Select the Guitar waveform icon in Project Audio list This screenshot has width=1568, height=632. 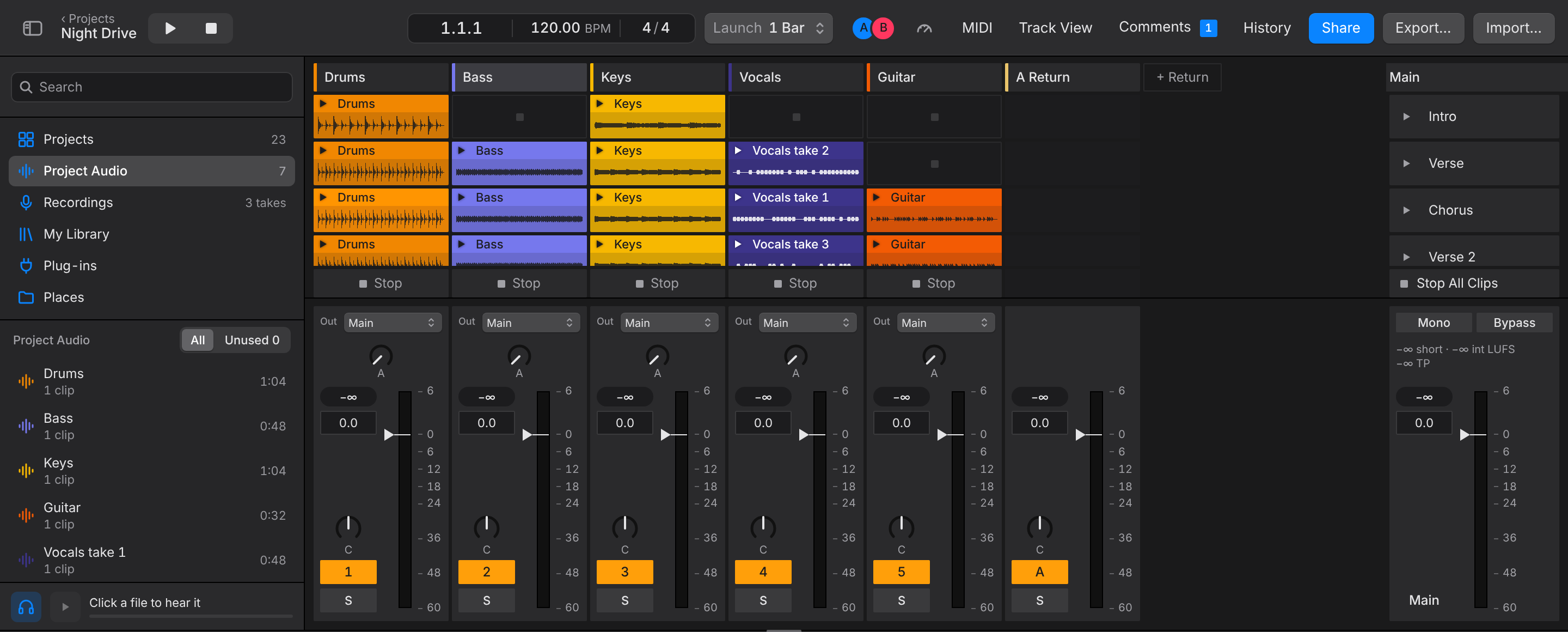(x=26, y=516)
